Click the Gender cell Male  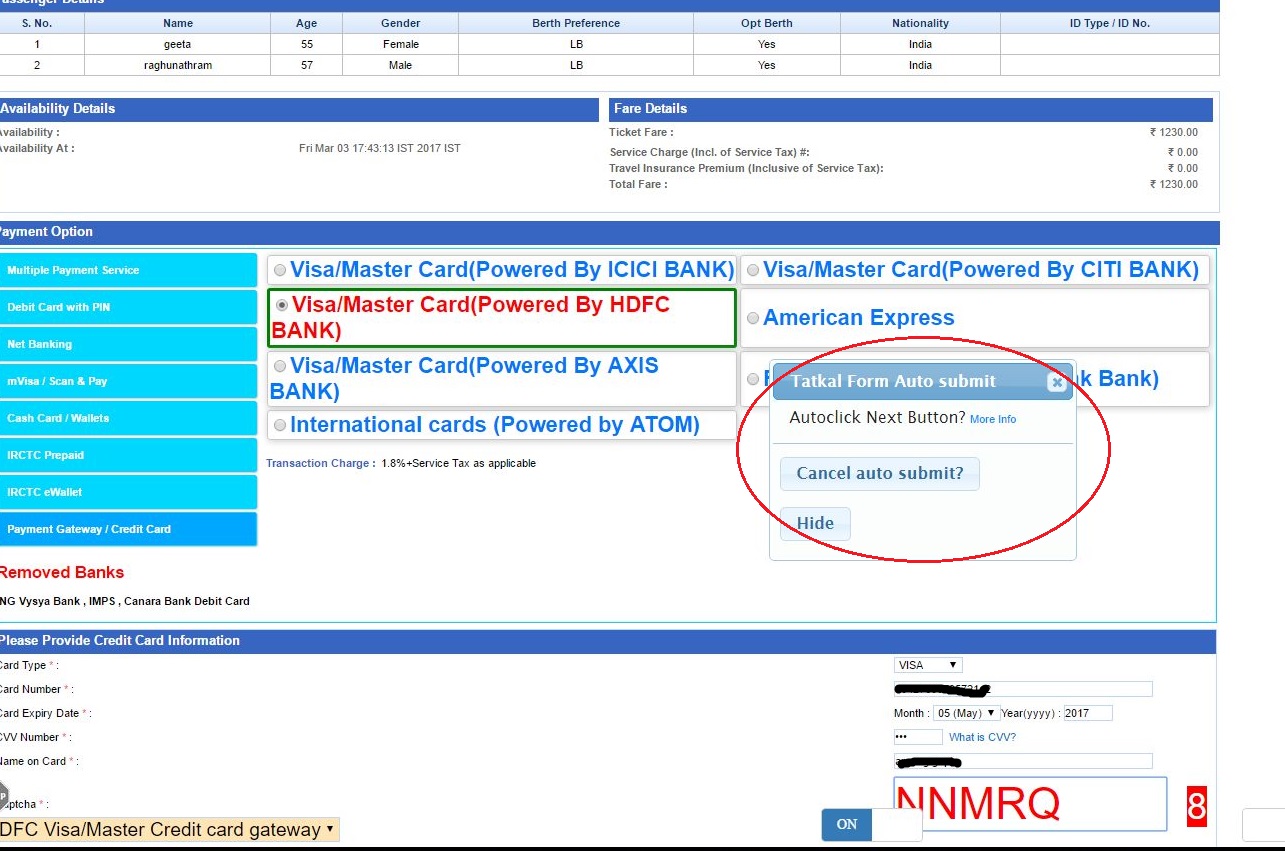[x=401, y=65]
